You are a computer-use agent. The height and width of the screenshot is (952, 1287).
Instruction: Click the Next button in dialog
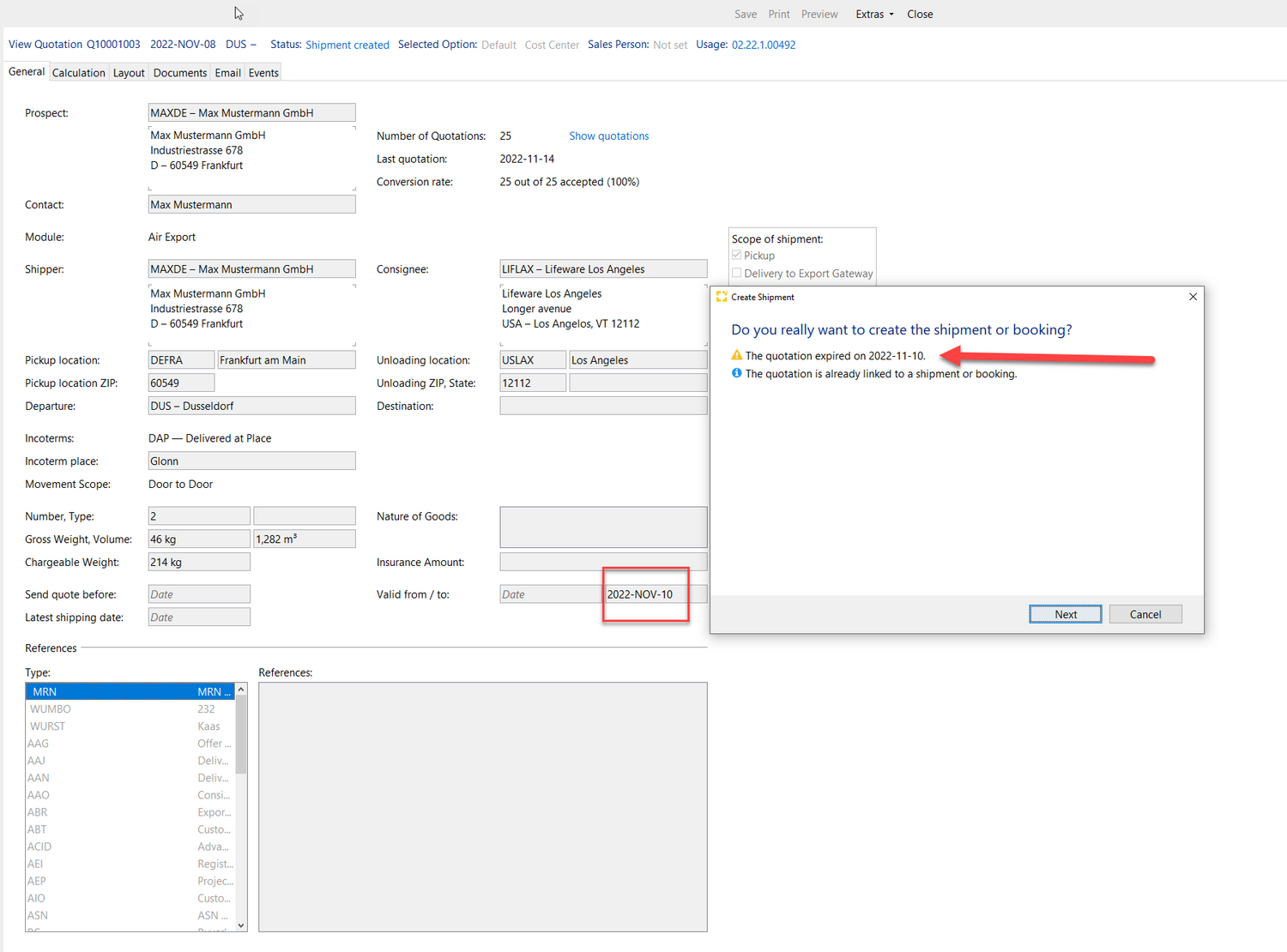click(1066, 614)
